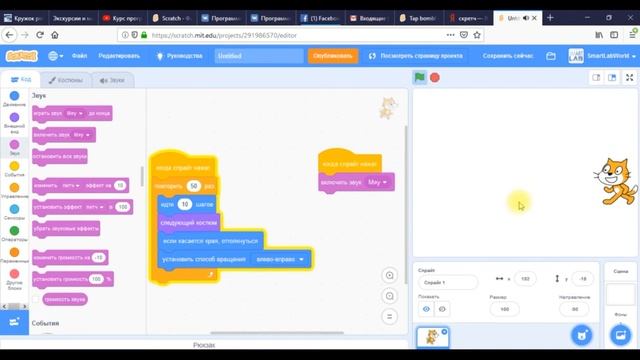Click the sprite direction field

click(x=575, y=309)
